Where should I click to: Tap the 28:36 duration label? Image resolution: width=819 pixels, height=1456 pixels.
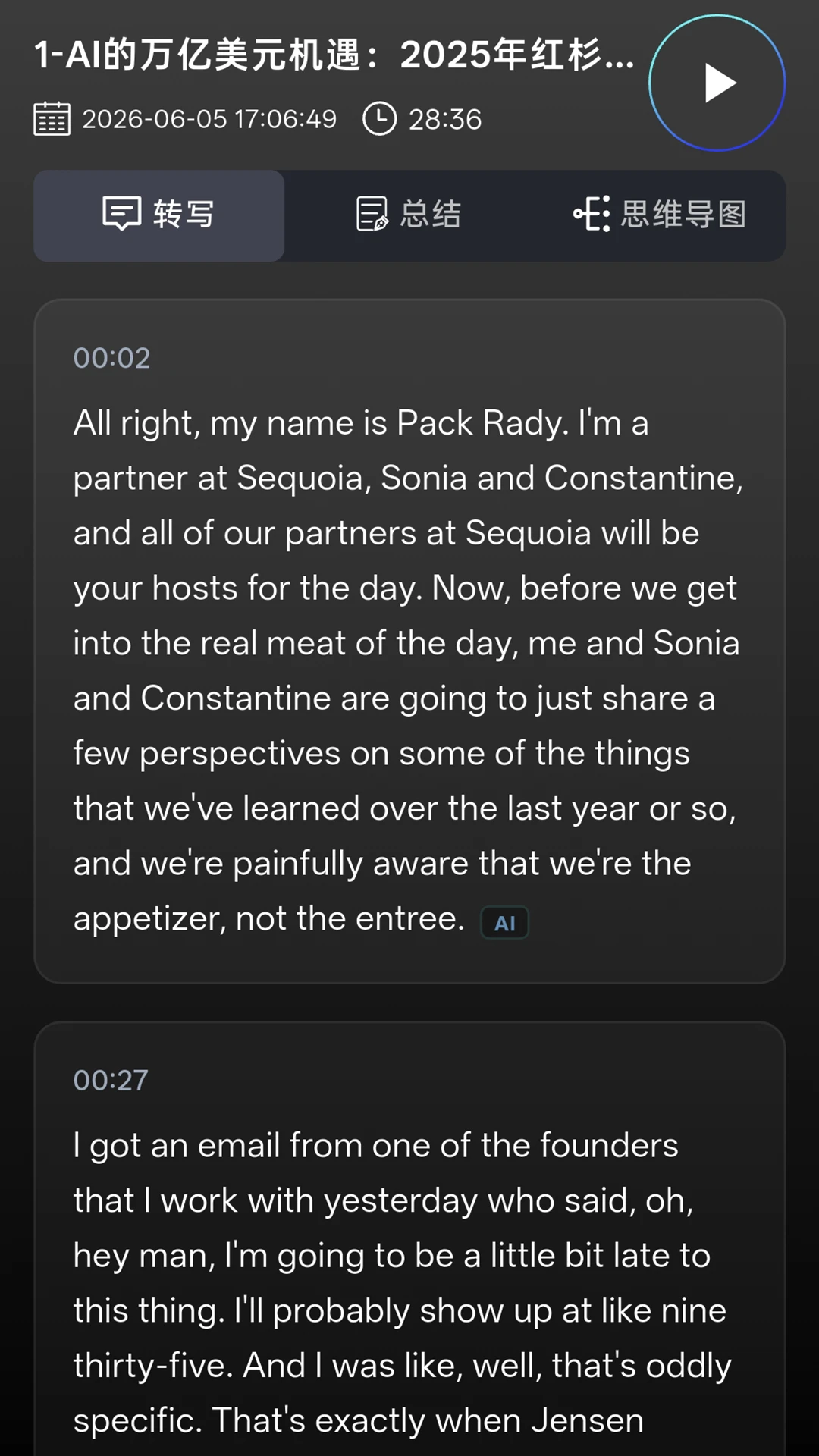[445, 119]
